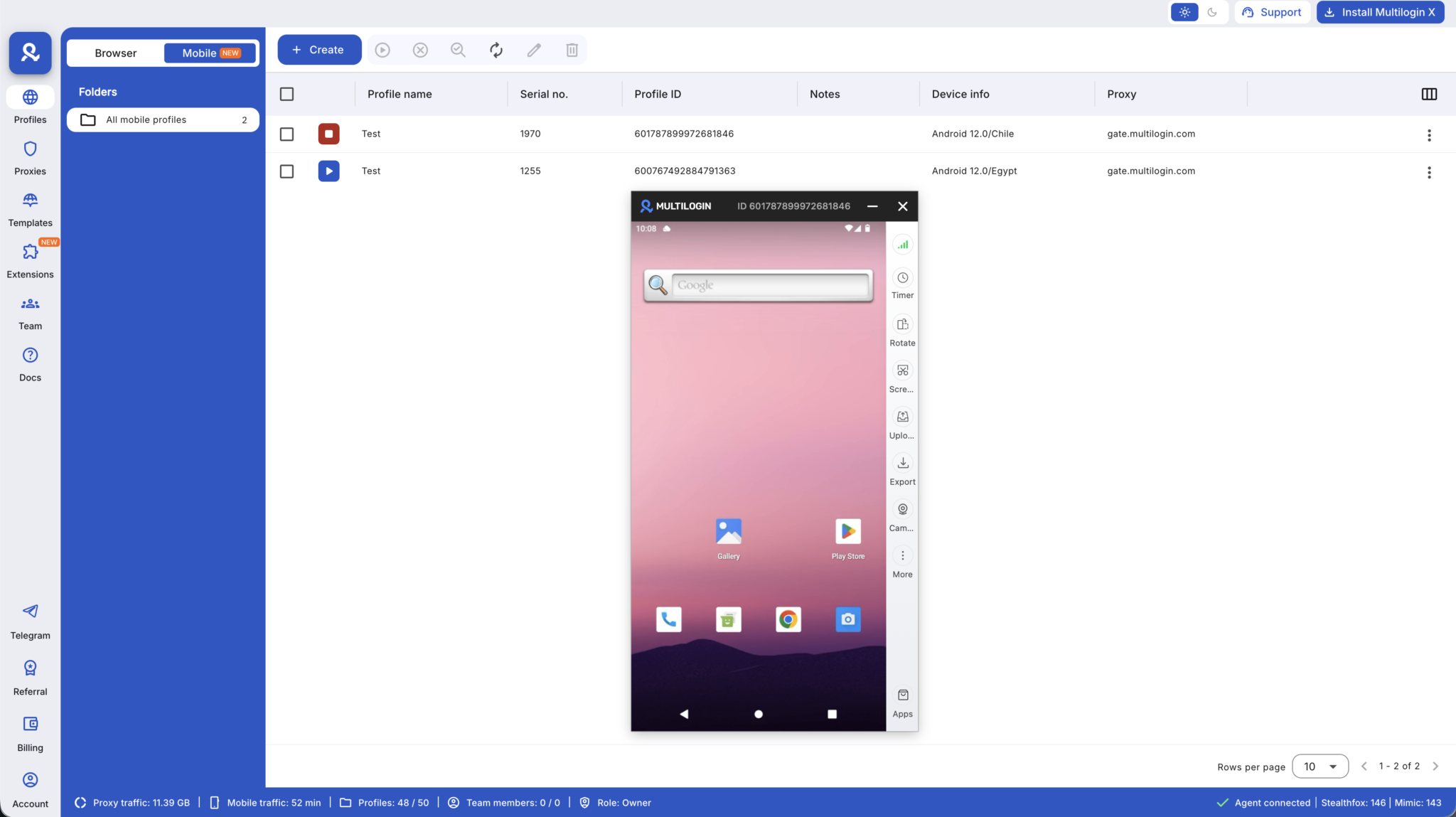Open Extensions in the left navigation
Viewport: 1456px width, 817px height.
pyautogui.click(x=30, y=260)
